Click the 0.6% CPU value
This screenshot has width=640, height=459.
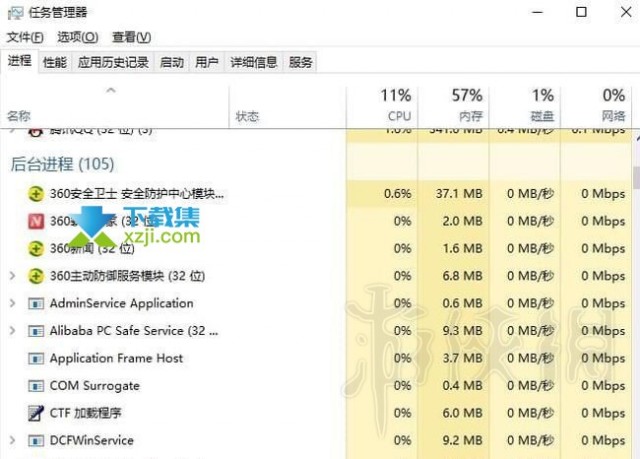(x=398, y=194)
